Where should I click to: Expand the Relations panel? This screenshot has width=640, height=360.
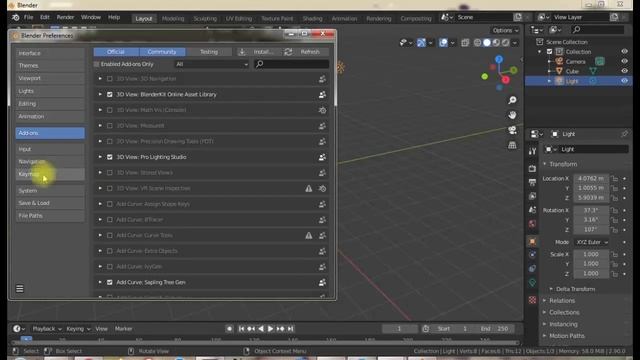[562, 300]
